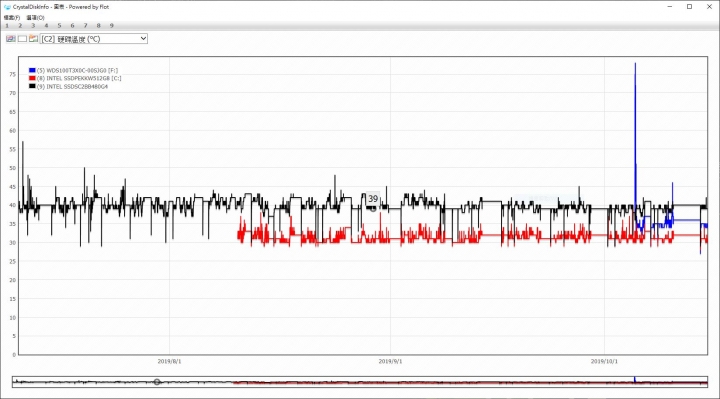This screenshot has width=720, height=399.
Task: Maximize the CrystalDiskInfo graph window
Action: click(x=689, y=6)
